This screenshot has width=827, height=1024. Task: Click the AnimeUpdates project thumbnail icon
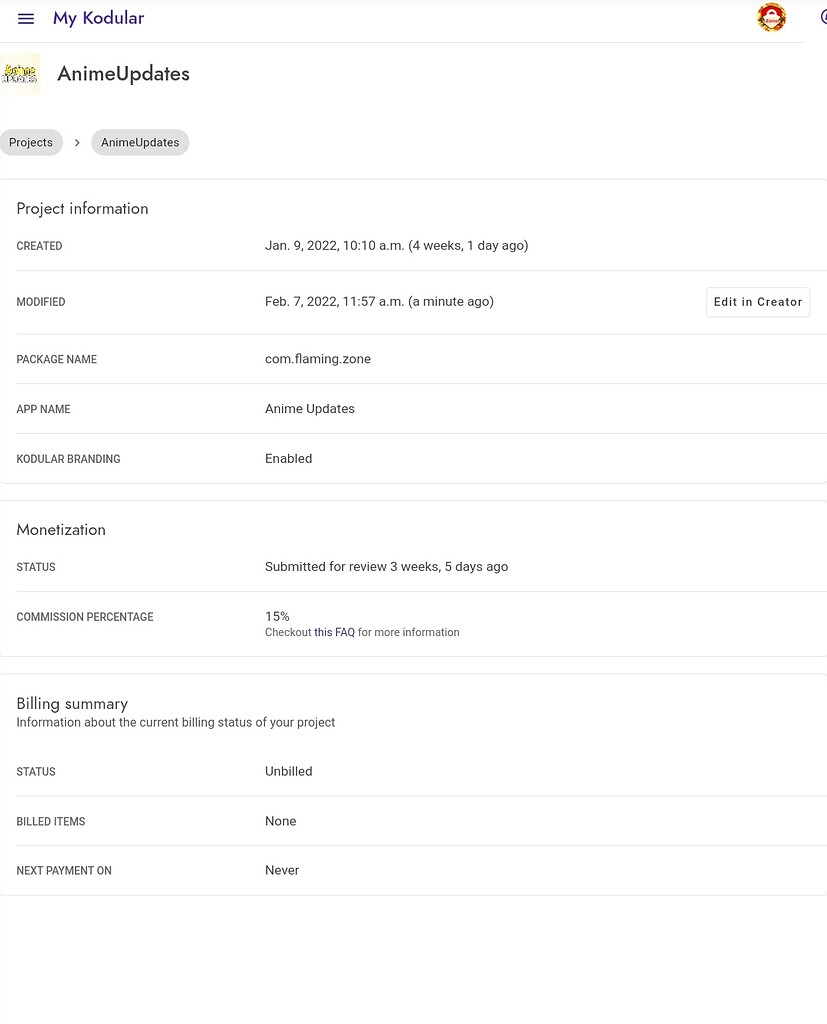[x=20, y=73]
